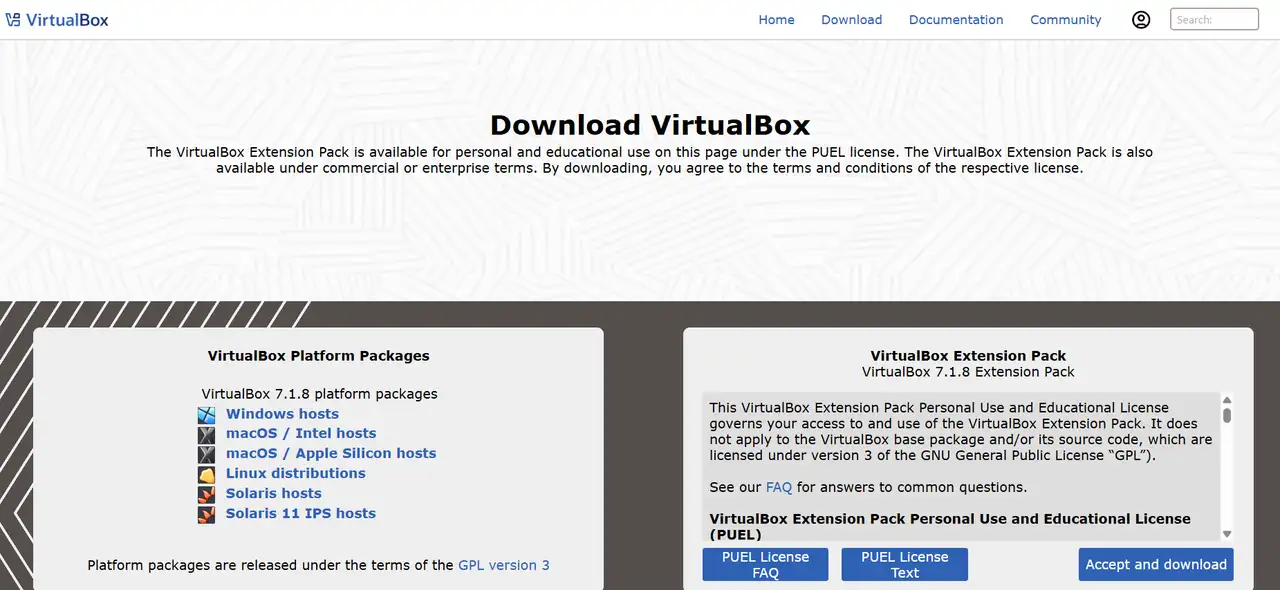Screen dimensions: 1280x590
Task: Click the Download VirtualBox page title
Action: (x=650, y=125)
